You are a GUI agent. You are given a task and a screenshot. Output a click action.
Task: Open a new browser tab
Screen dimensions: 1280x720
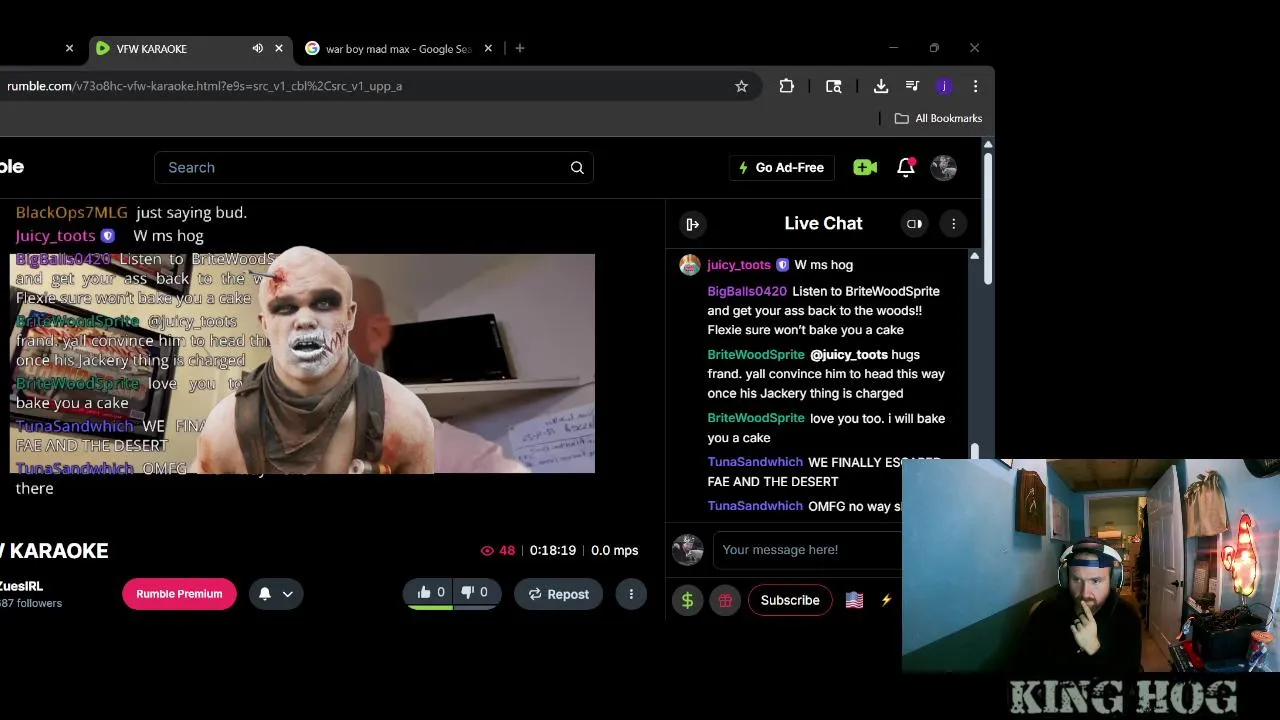(x=520, y=48)
